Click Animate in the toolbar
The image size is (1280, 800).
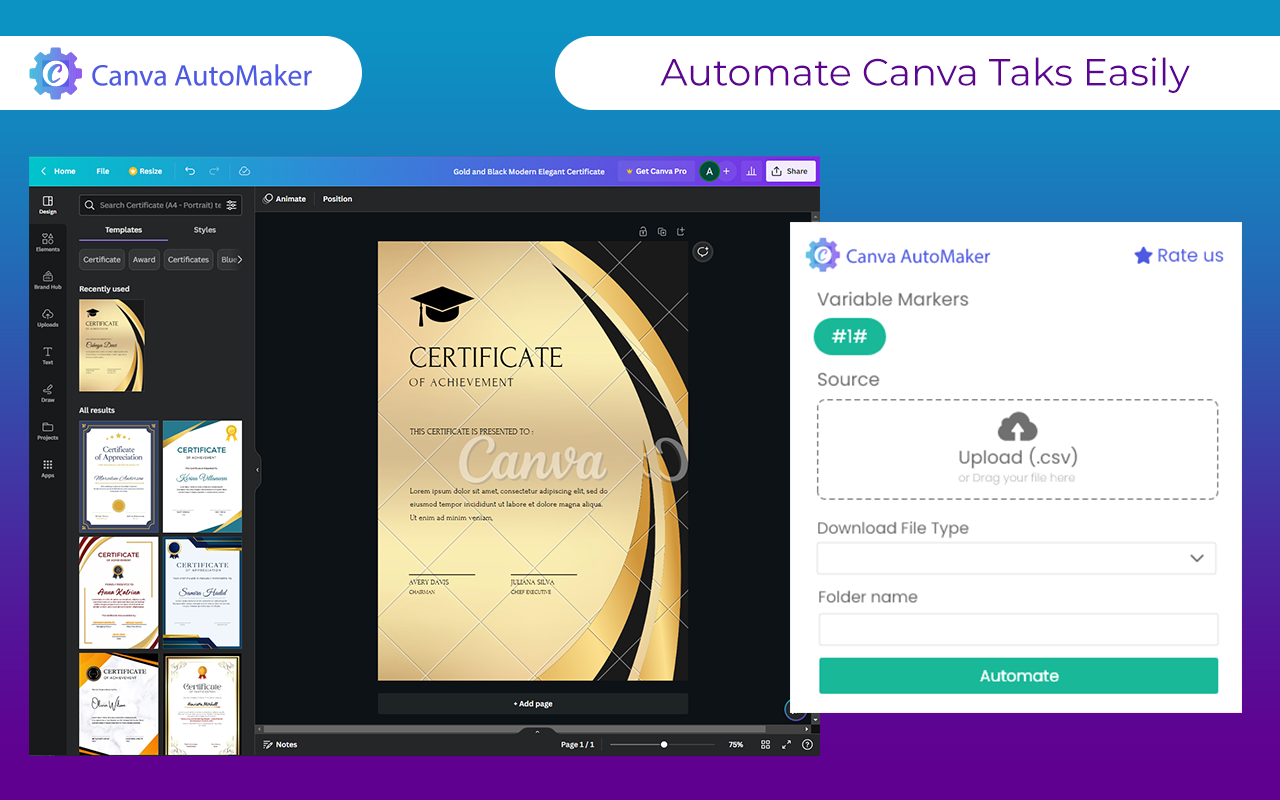(284, 199)
